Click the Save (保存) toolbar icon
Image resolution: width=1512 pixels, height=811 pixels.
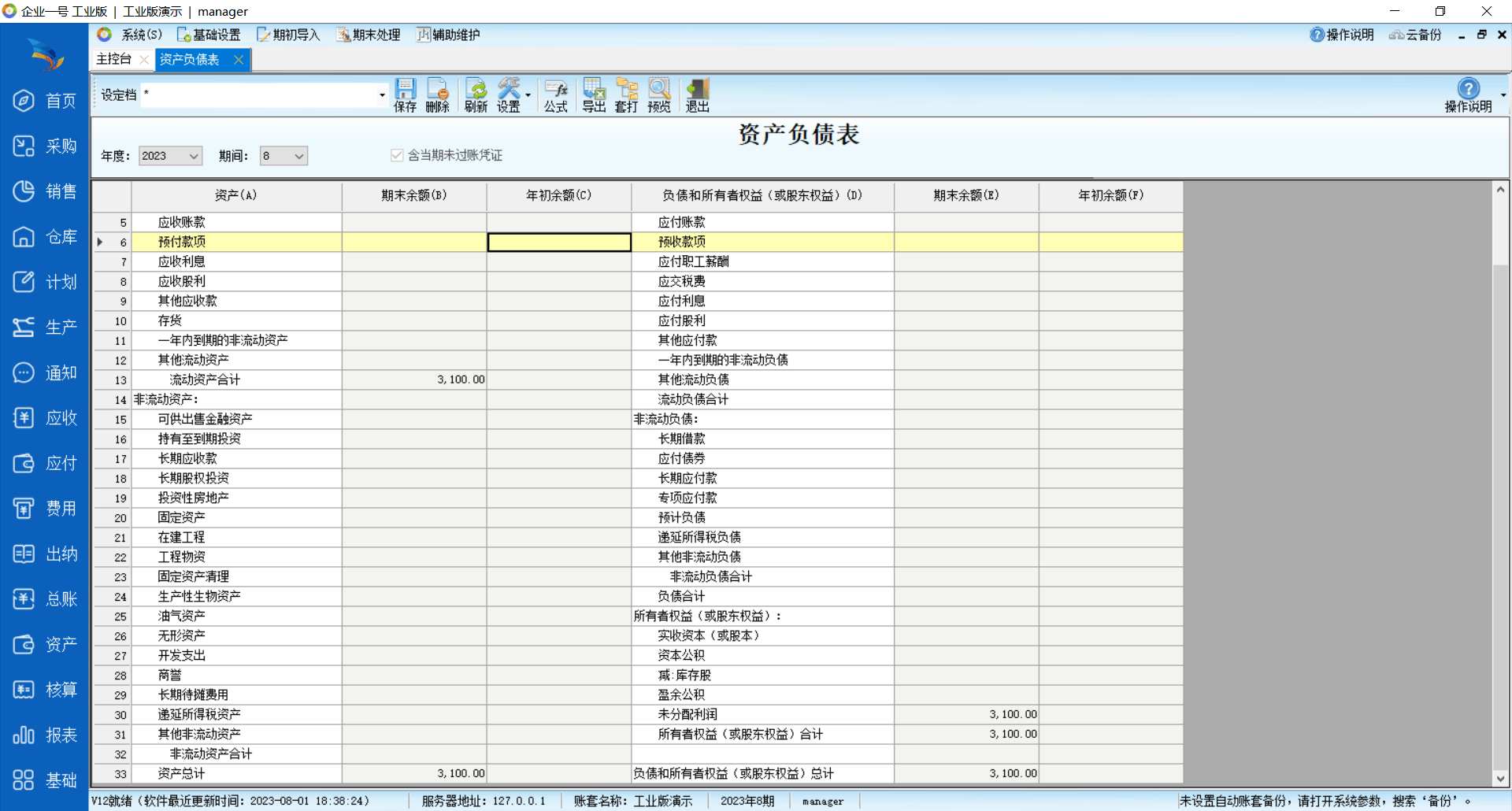click(x=405, y=94)
